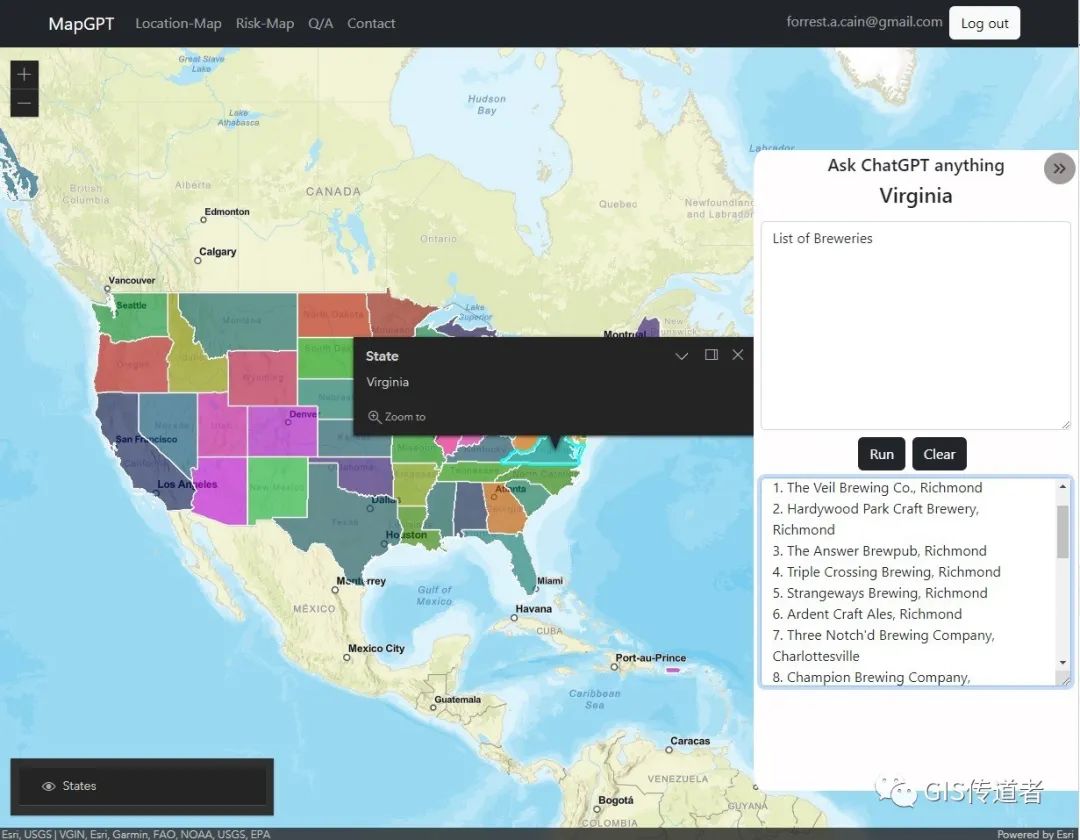Collapse the ChatGPT side panel with the double-arrow button
The height and width of the screenshot is (840, 1080).
point(1059,168)
